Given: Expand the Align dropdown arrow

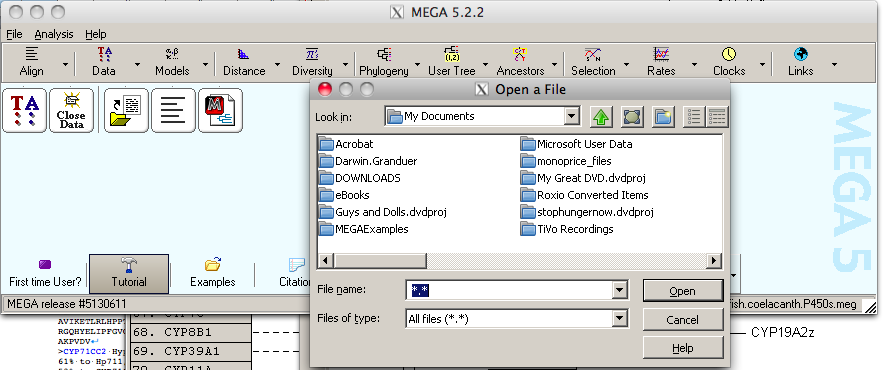Looking at the screenshot, I should tap(65, 64).
